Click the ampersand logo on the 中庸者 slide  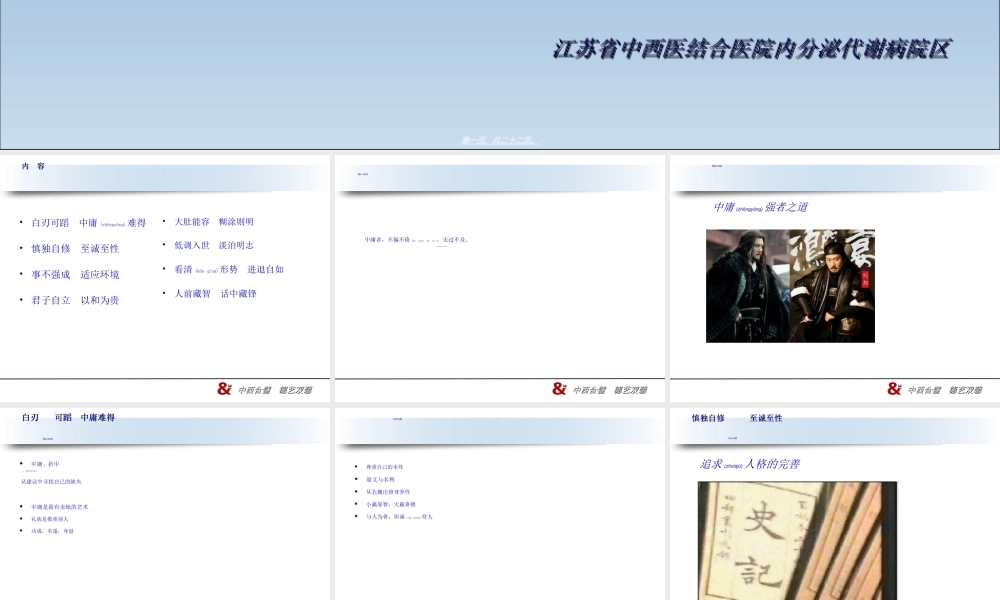559,388
